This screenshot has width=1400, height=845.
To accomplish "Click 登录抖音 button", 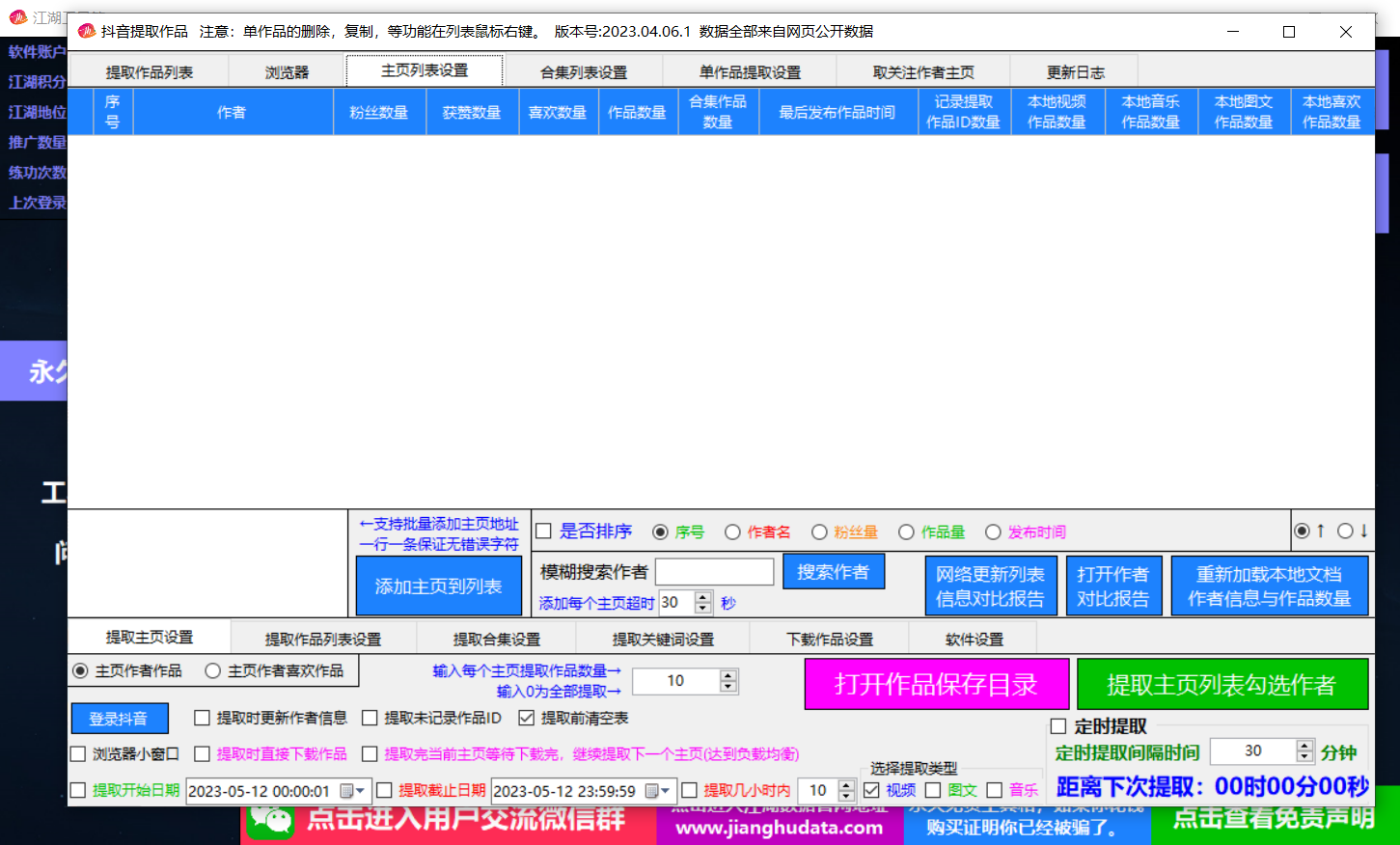I will click(x=120, y=719).
